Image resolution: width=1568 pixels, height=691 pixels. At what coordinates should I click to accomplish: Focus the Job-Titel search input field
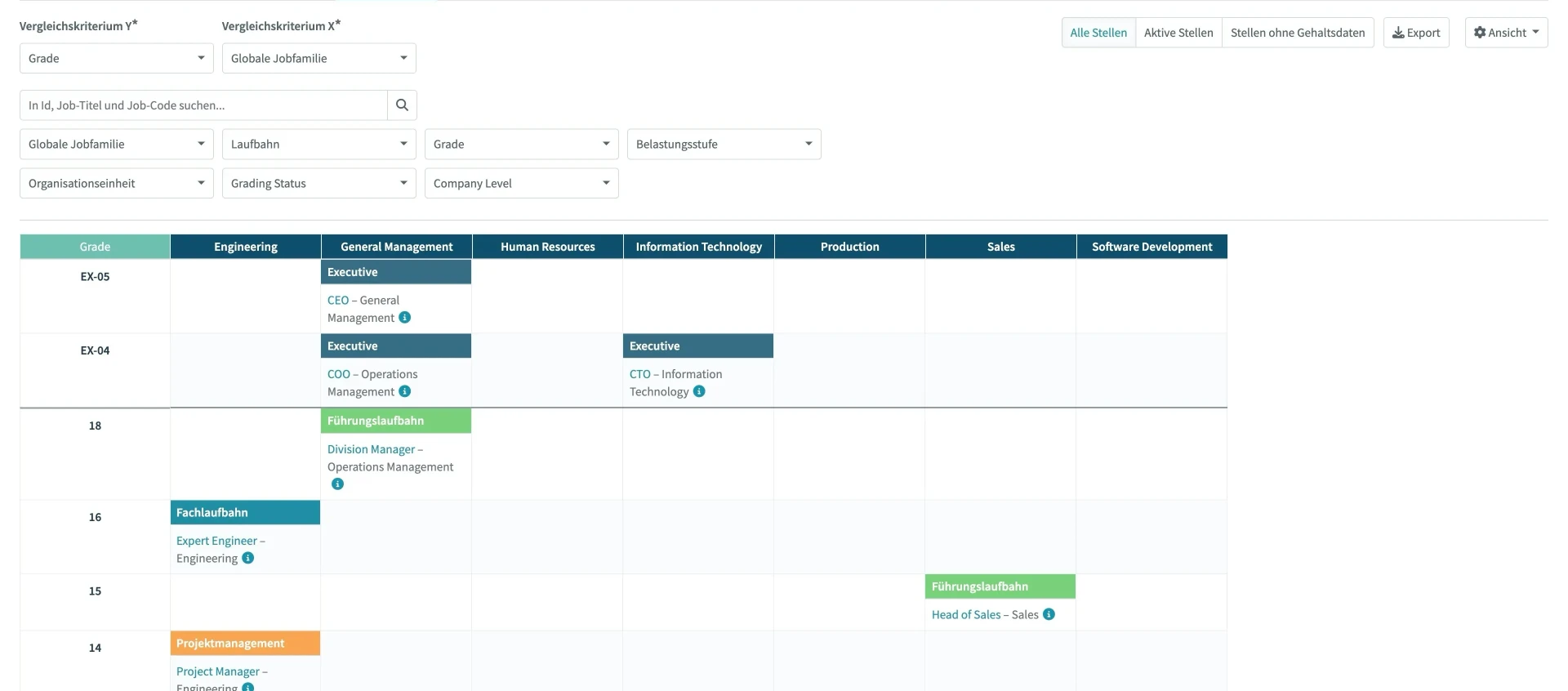pyautogui.click(x=203, y=105)
